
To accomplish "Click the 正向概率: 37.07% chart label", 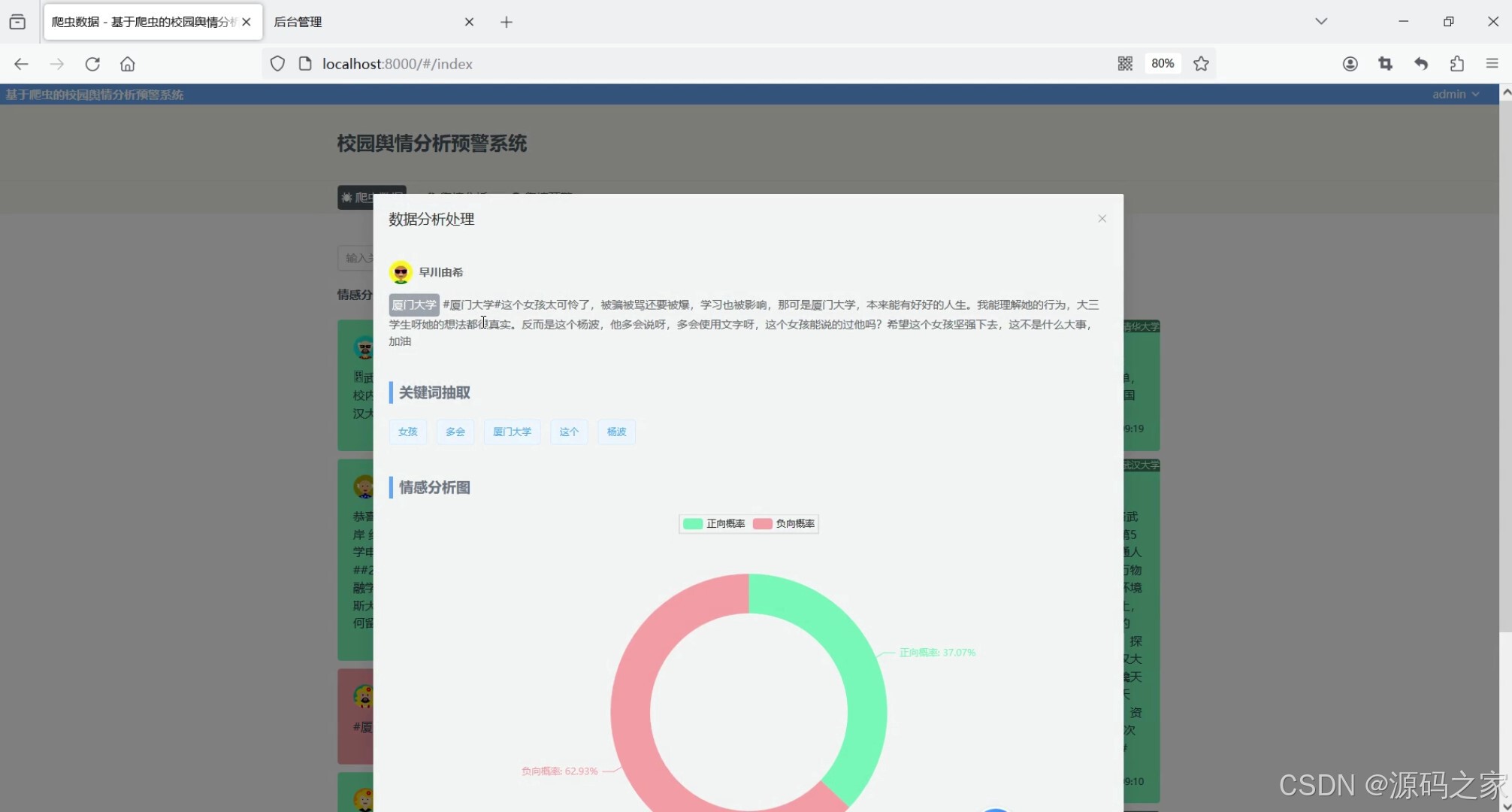I will pos(937,653).
